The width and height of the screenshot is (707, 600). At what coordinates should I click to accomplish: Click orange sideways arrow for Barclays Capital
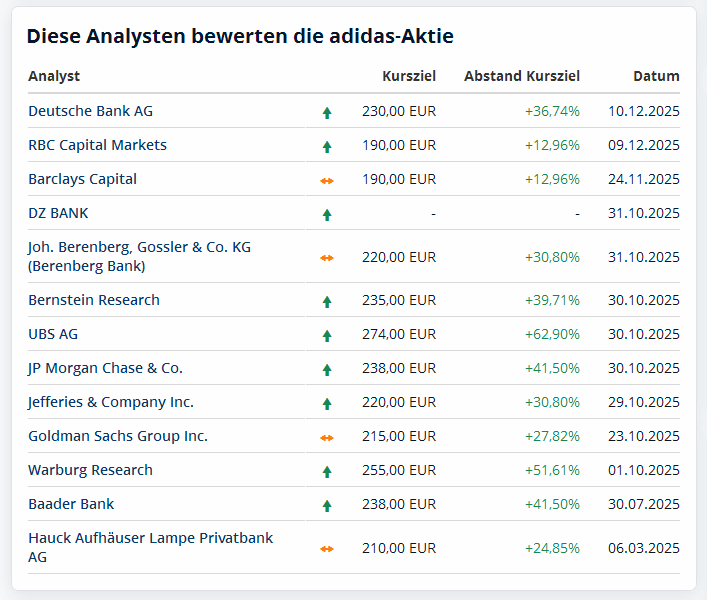pyautogui.click(x=327, y=181)
